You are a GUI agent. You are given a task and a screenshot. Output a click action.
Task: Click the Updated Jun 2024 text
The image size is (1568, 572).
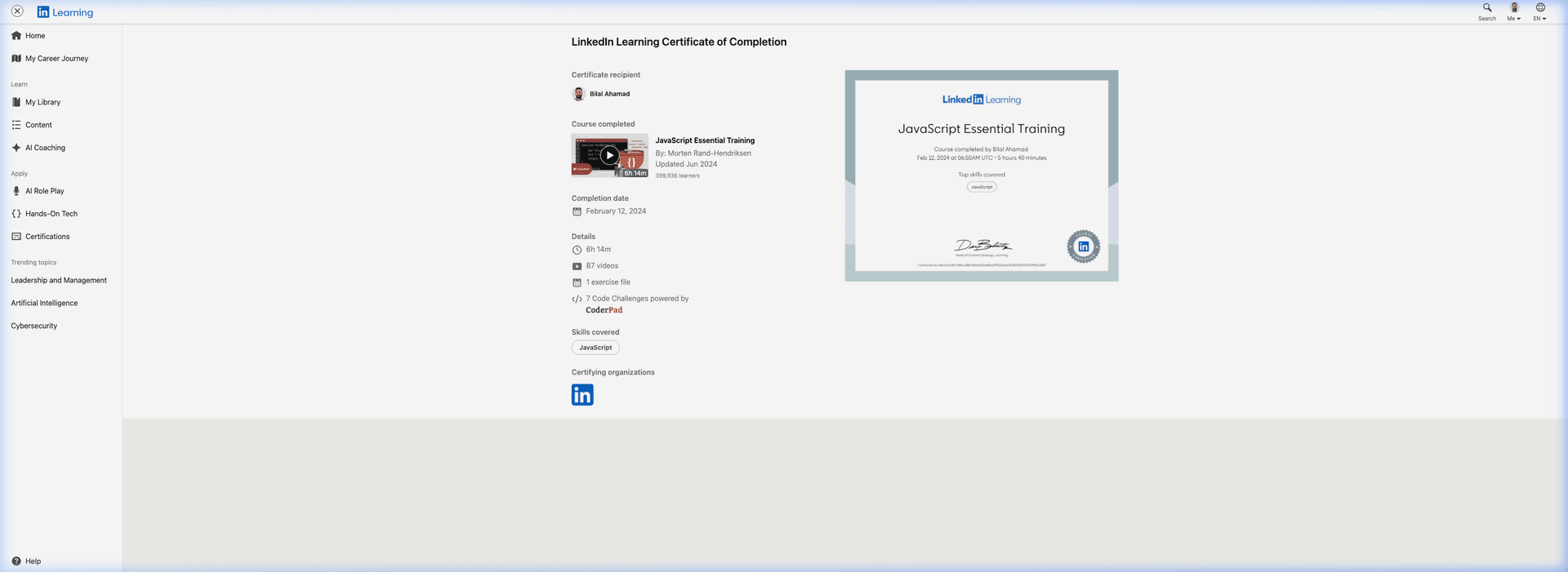[x=686, y=164]
